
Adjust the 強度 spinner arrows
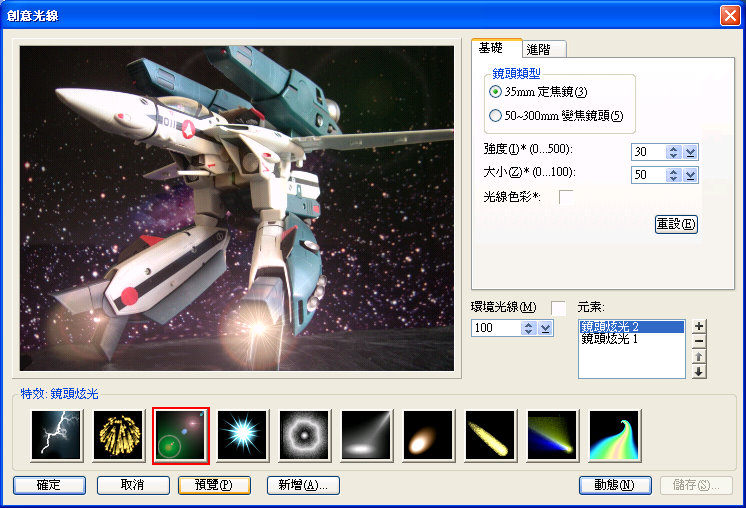[673, 152]
